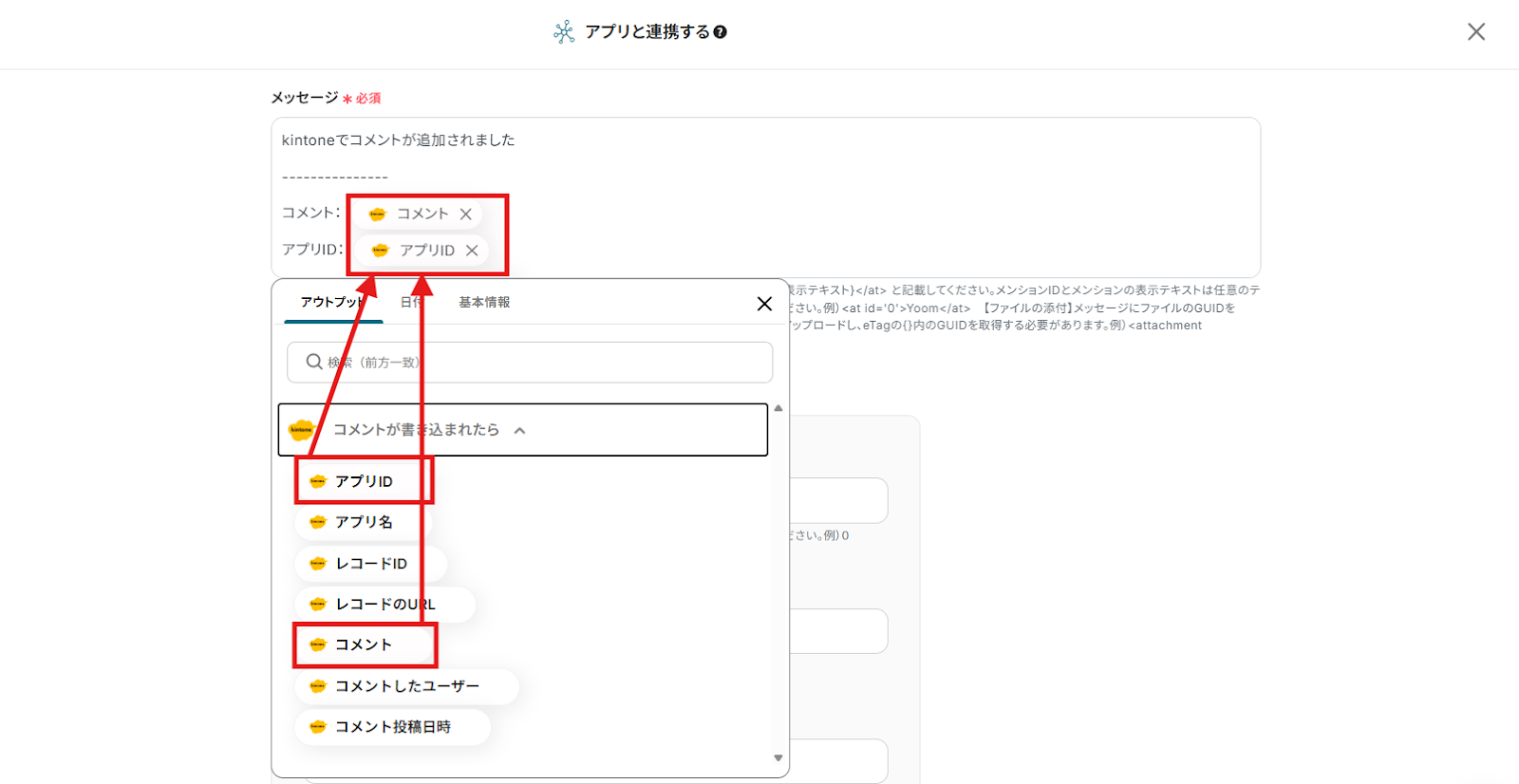Select コメントしたユーザー from output list

406,686
